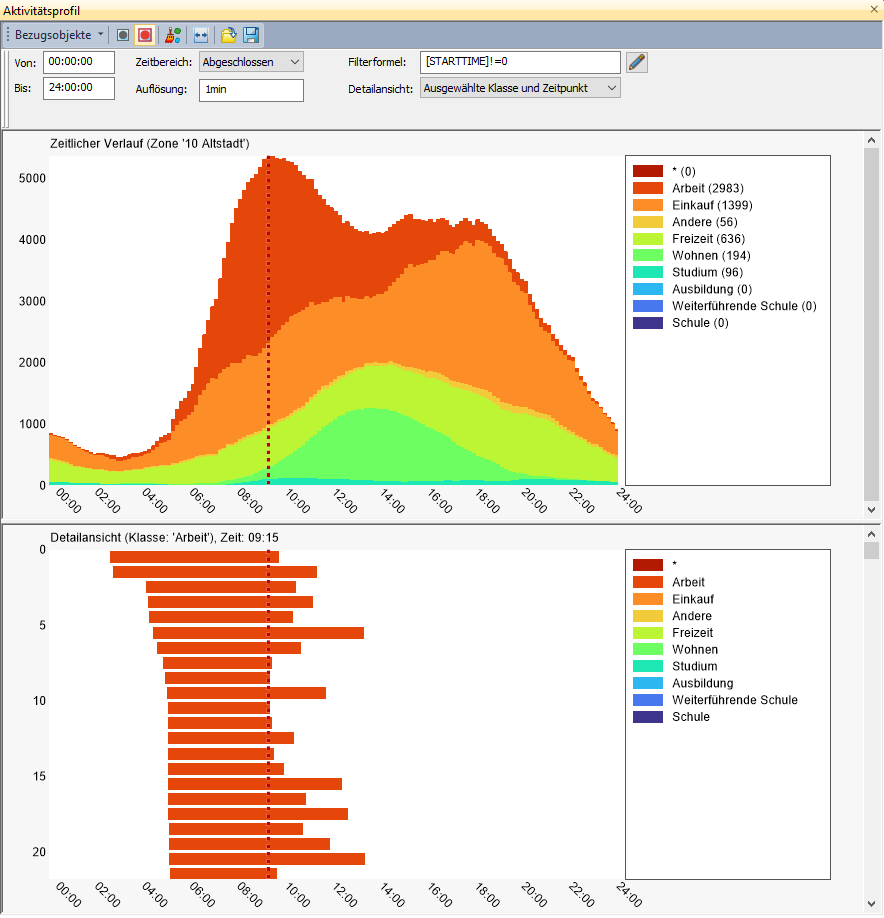Viewport: 884px width, 918px height.
Task: Click the save floppy disk icon
Action: pyautogui.click(x=251, y=35)
